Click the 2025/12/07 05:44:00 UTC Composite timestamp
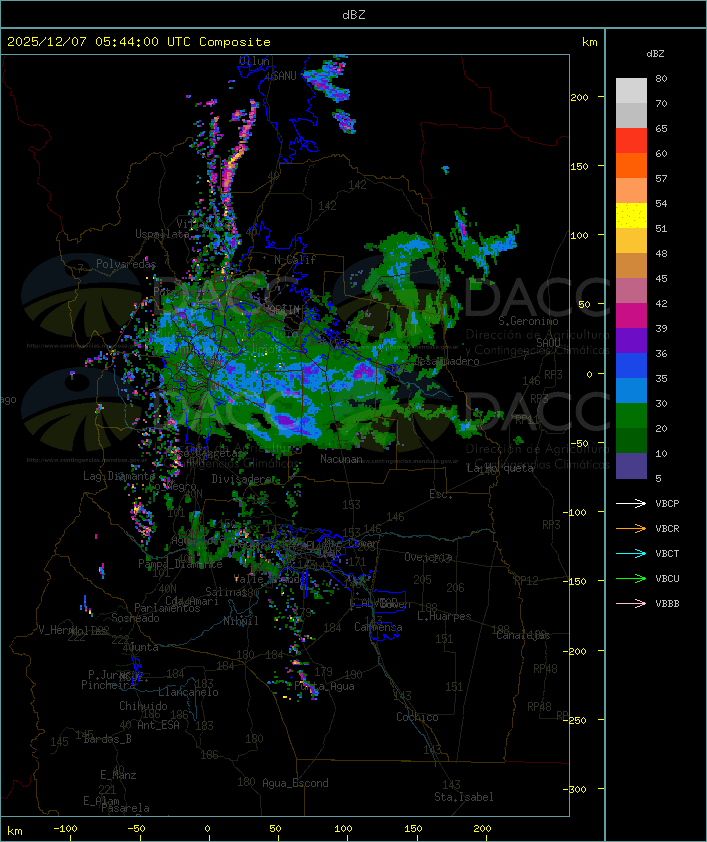707x842 pixels. [x=139, y=42]
